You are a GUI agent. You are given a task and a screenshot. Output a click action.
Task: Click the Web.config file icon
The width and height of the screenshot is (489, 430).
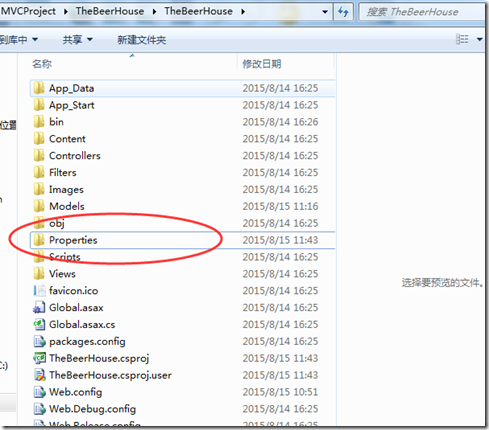39,392
